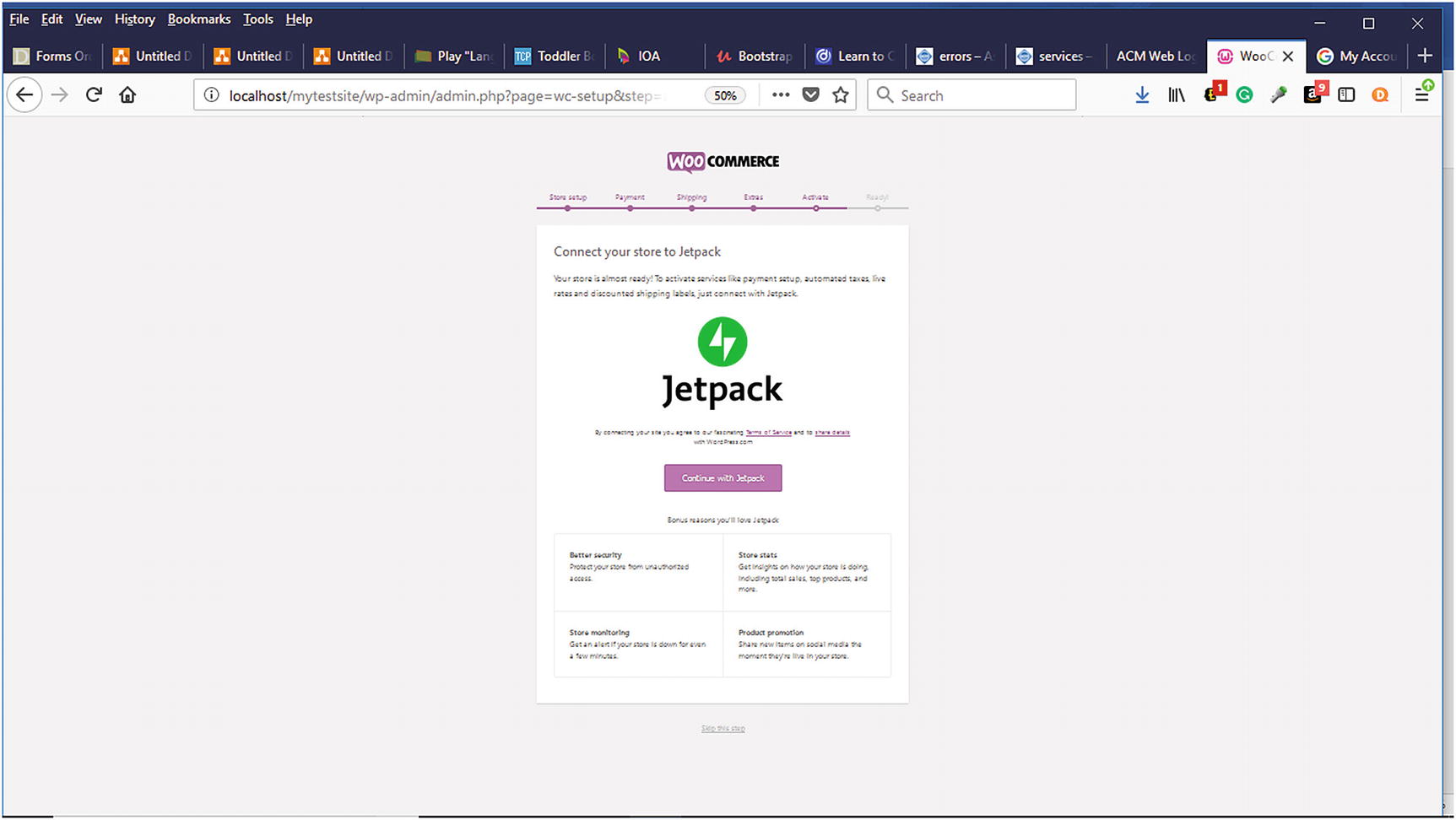Reset the 50% zoom level badge
This screenshot has height=820, width=1456.
click(x=725, y=95)
